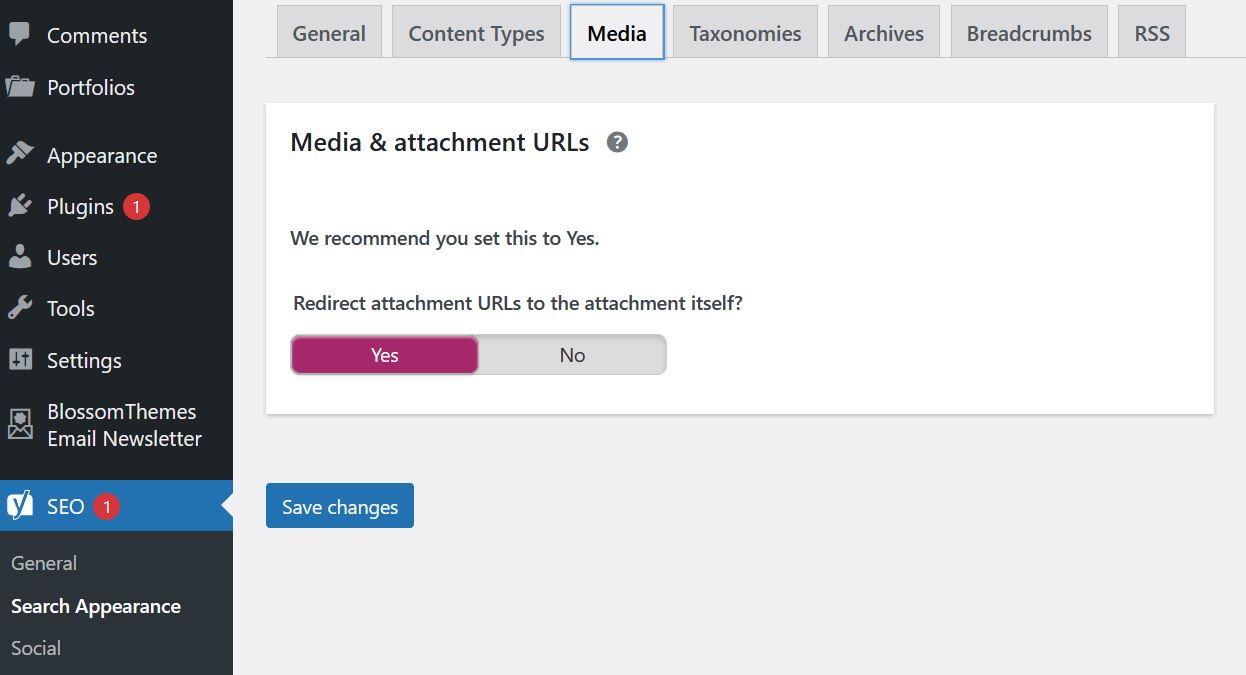The width and height of the screenshot is (1246, 675).
Task: Click the Users person icon
Action: coord(19,257)
